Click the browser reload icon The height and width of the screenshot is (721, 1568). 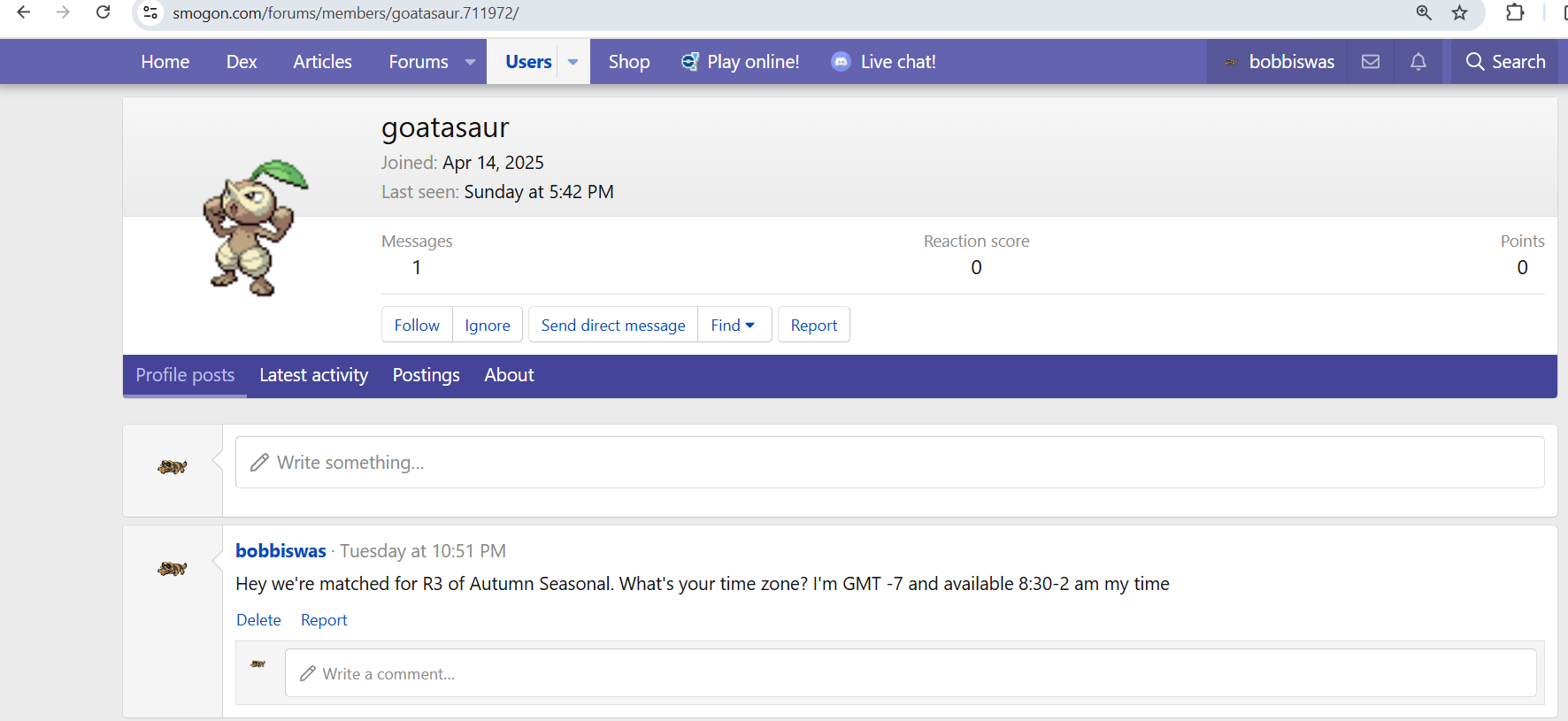point(104,12)
